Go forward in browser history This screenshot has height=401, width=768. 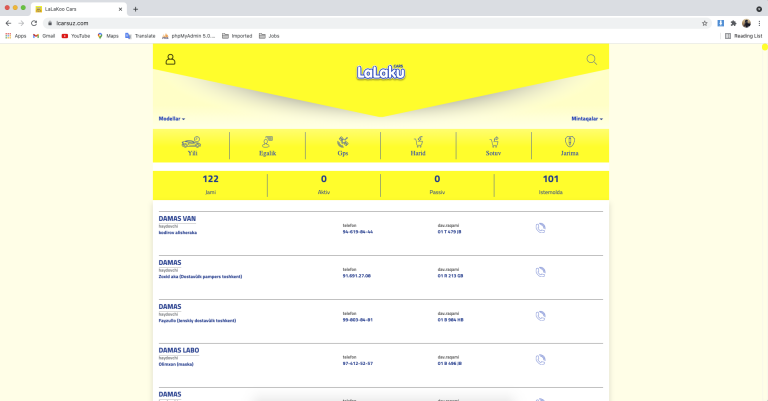click(x=21, y=23)
